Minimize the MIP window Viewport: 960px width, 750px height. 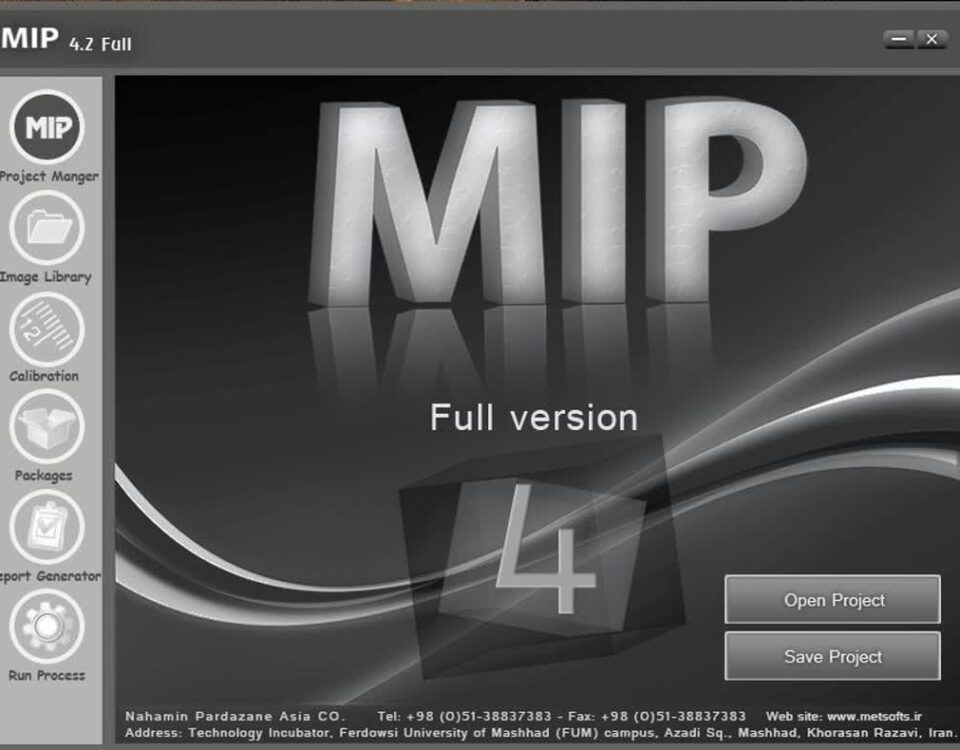(899, 39)
